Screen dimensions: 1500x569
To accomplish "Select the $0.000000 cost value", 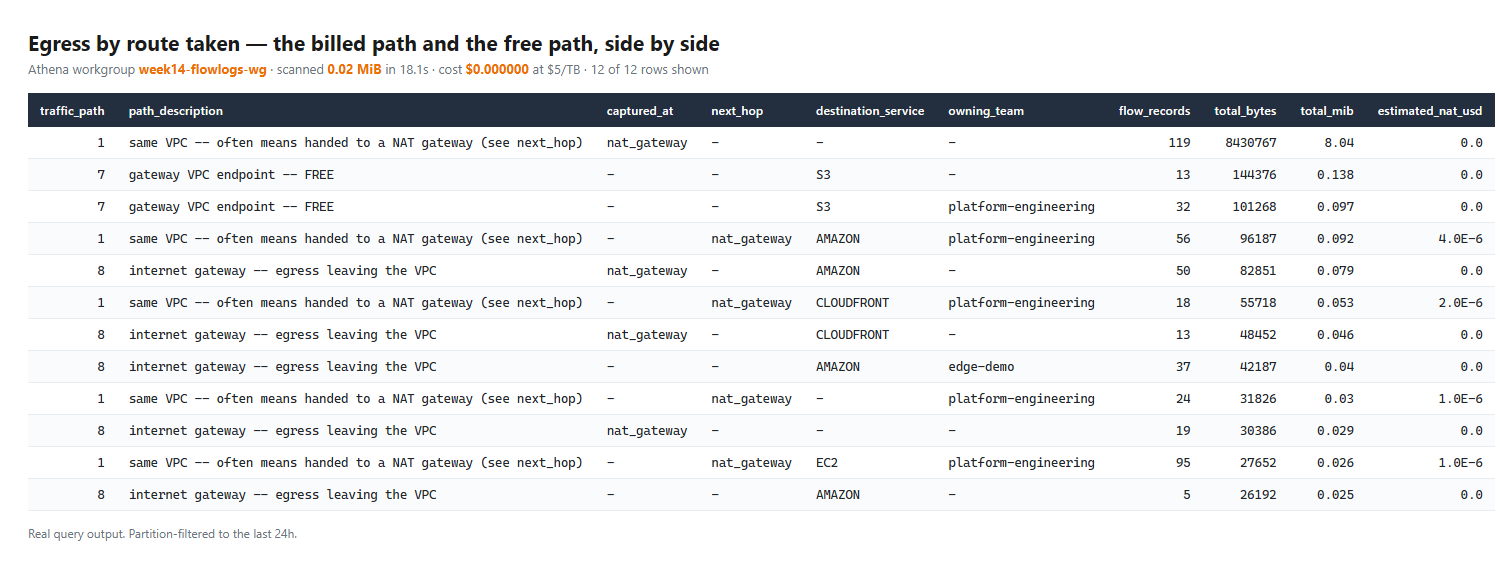I will coord(497,69).
